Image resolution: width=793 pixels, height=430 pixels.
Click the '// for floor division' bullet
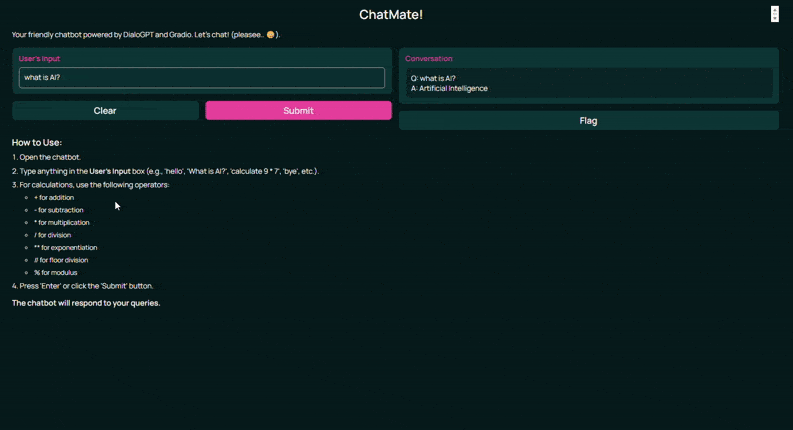point(61,260)
